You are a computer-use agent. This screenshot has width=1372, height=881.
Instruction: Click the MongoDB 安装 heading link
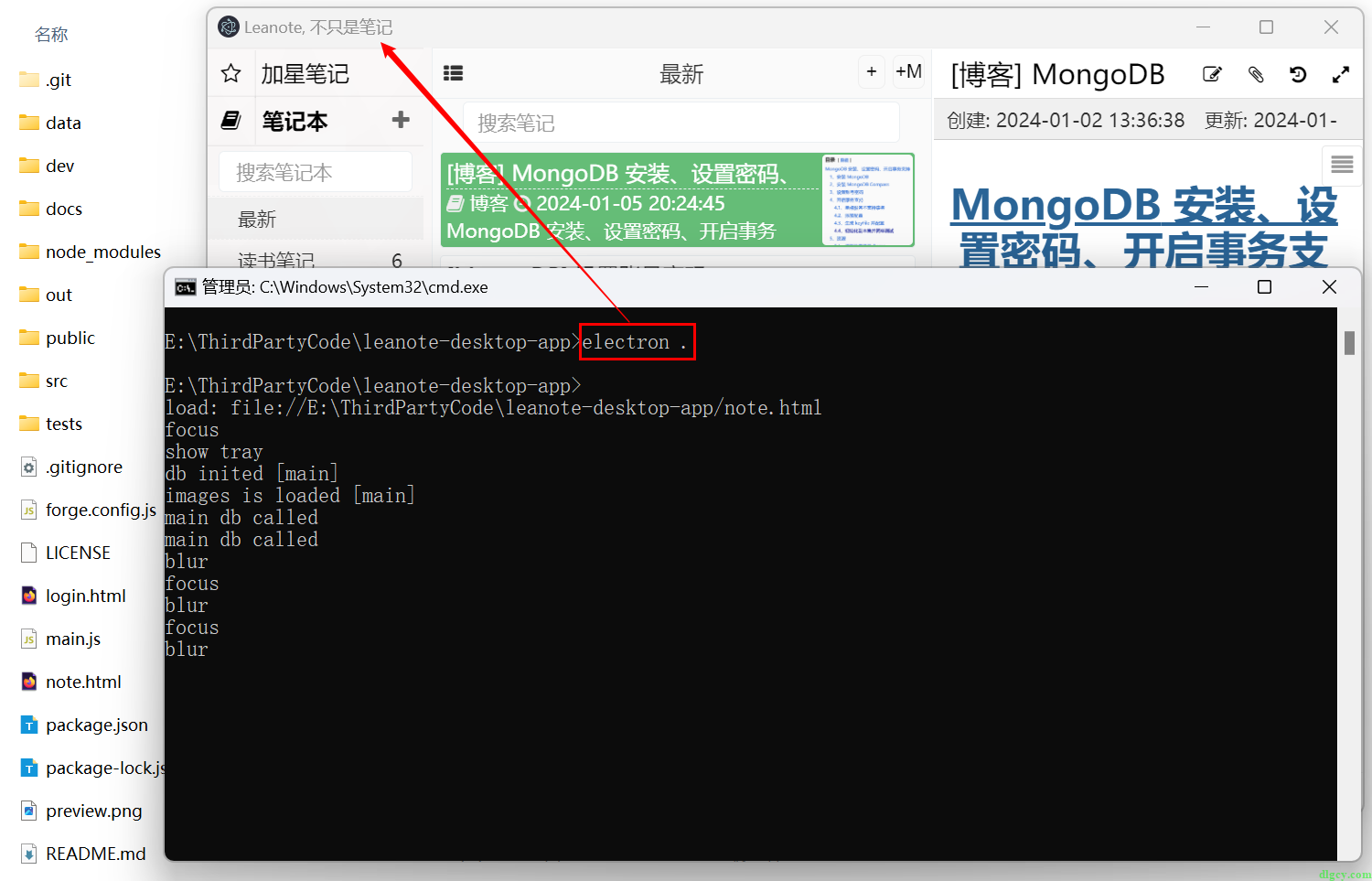[1143, 227]
